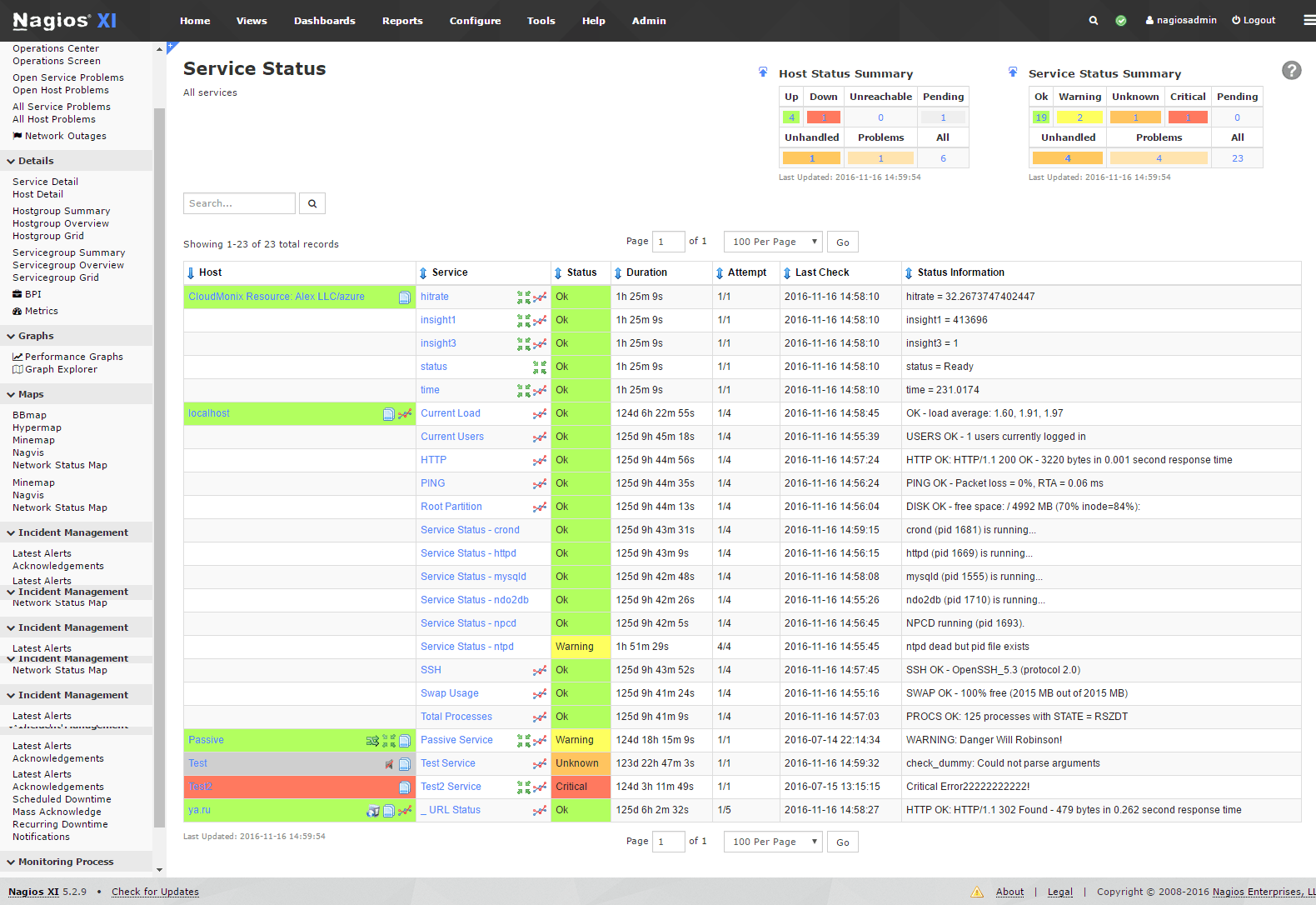View services icon for localhost host
The width and height of the screenshot is (1316, 905).
388,414
